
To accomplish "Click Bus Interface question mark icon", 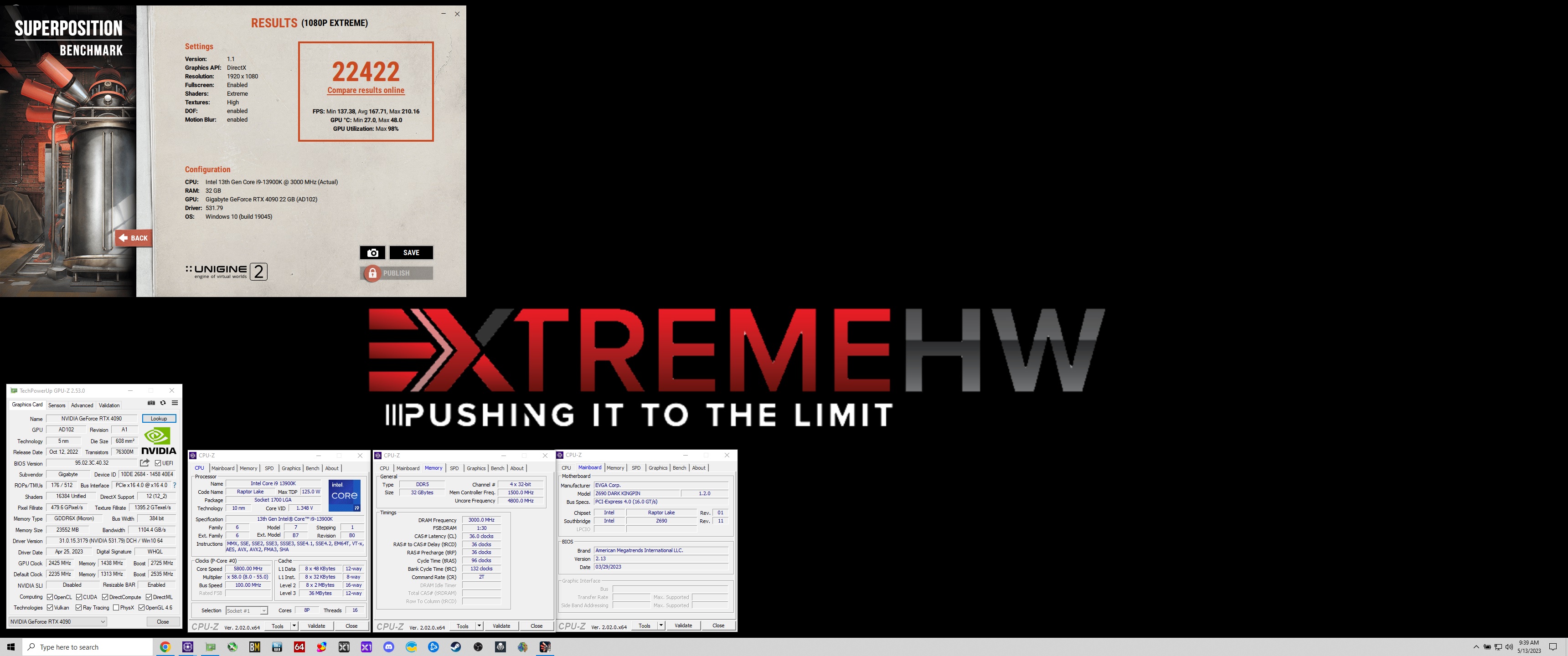I will [175, 485].
